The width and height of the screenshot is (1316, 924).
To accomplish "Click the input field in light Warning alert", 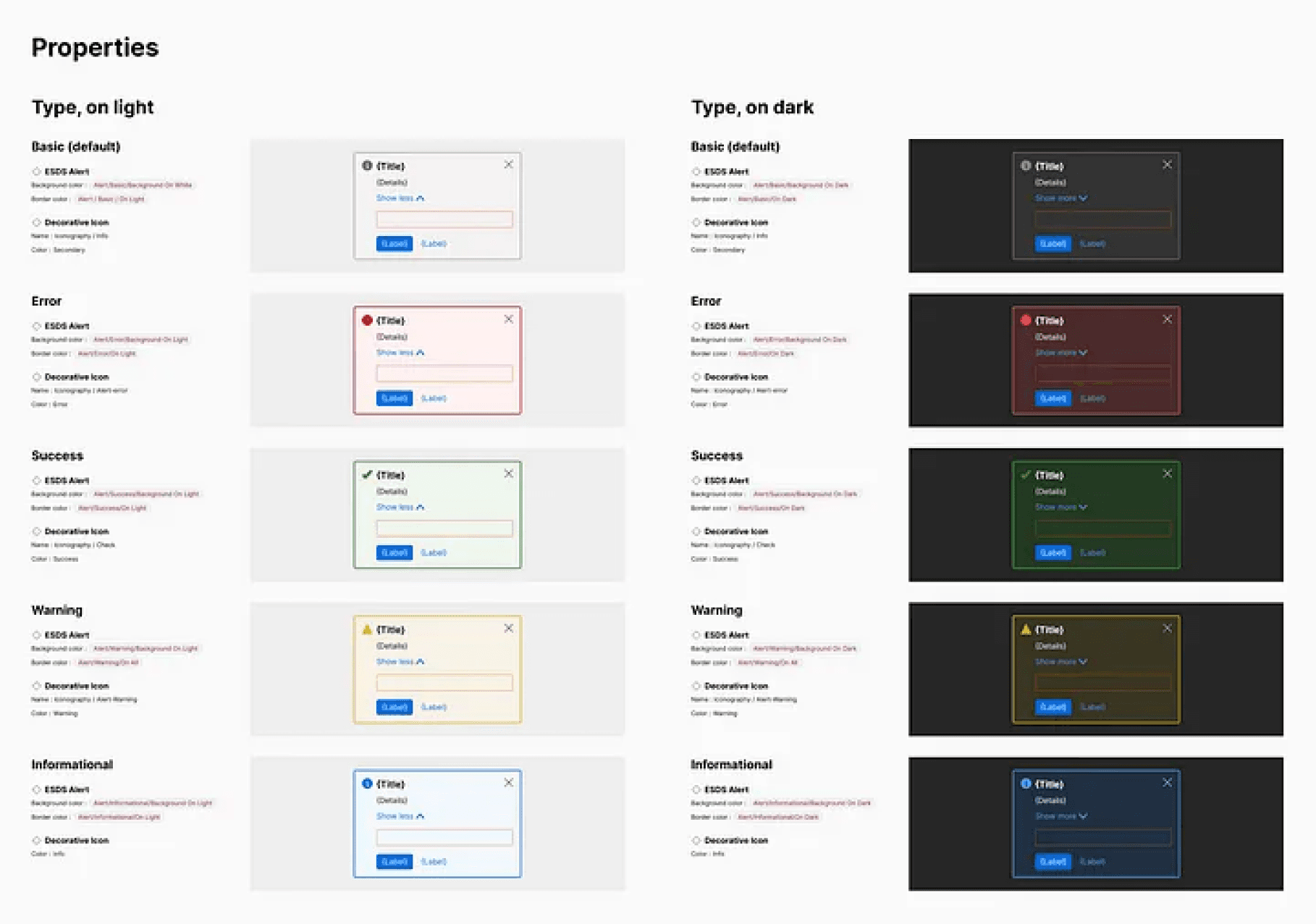I will pyautogui.click(x=444, y=682).
